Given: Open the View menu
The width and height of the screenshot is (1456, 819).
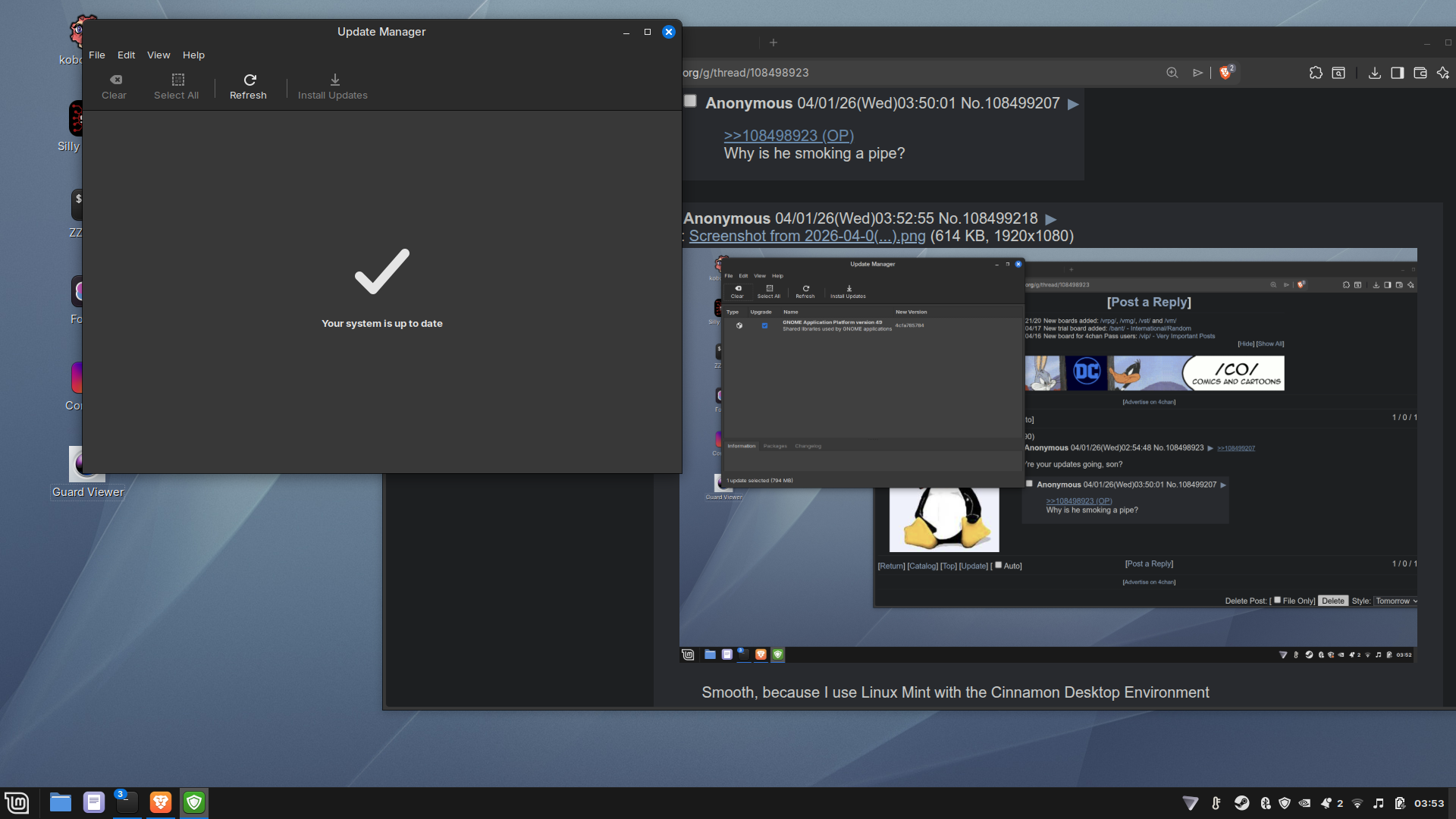Looking at the screenshot, I should tap(158, 55).
